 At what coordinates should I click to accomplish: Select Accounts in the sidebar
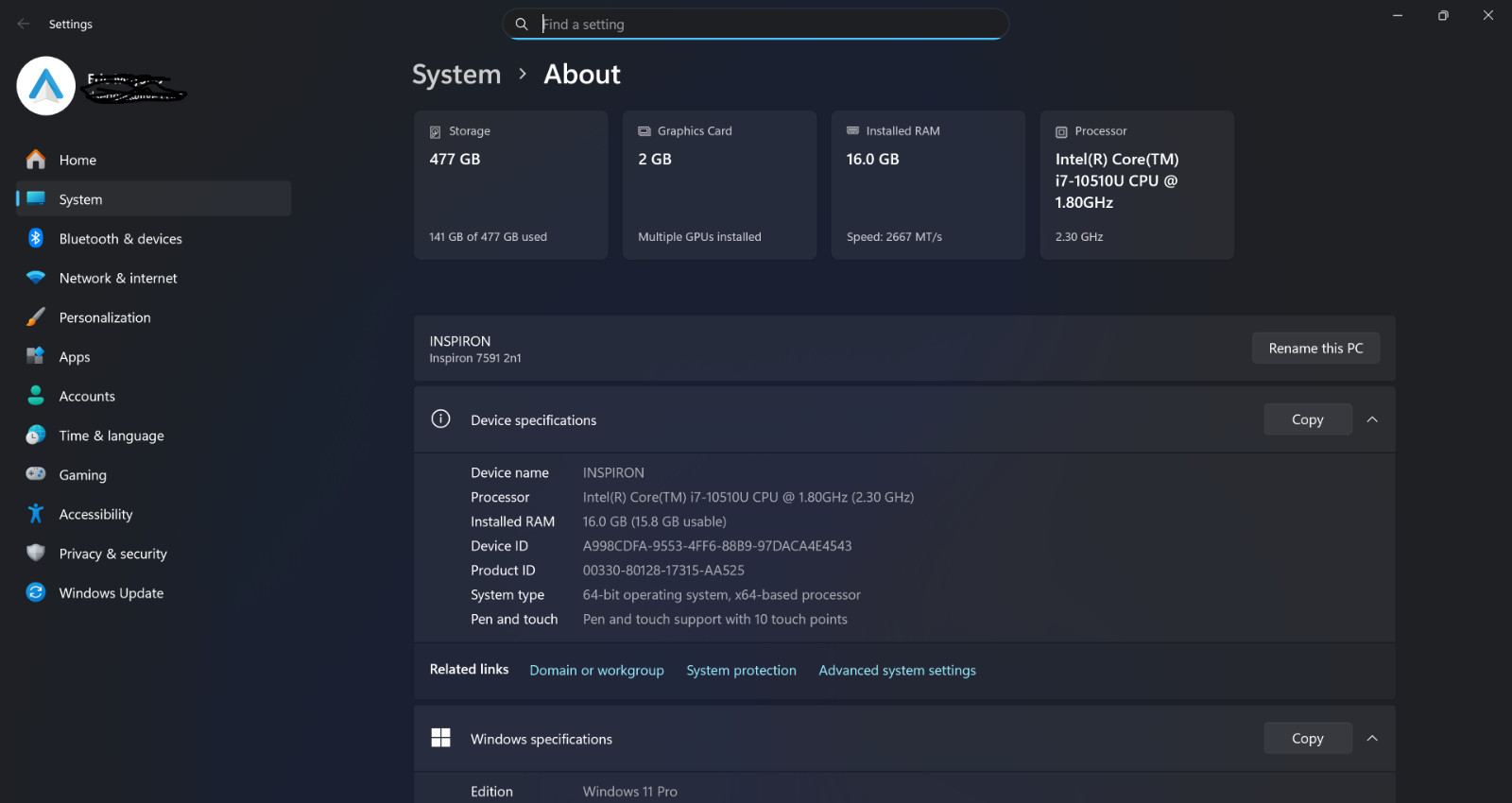[153, 396]
